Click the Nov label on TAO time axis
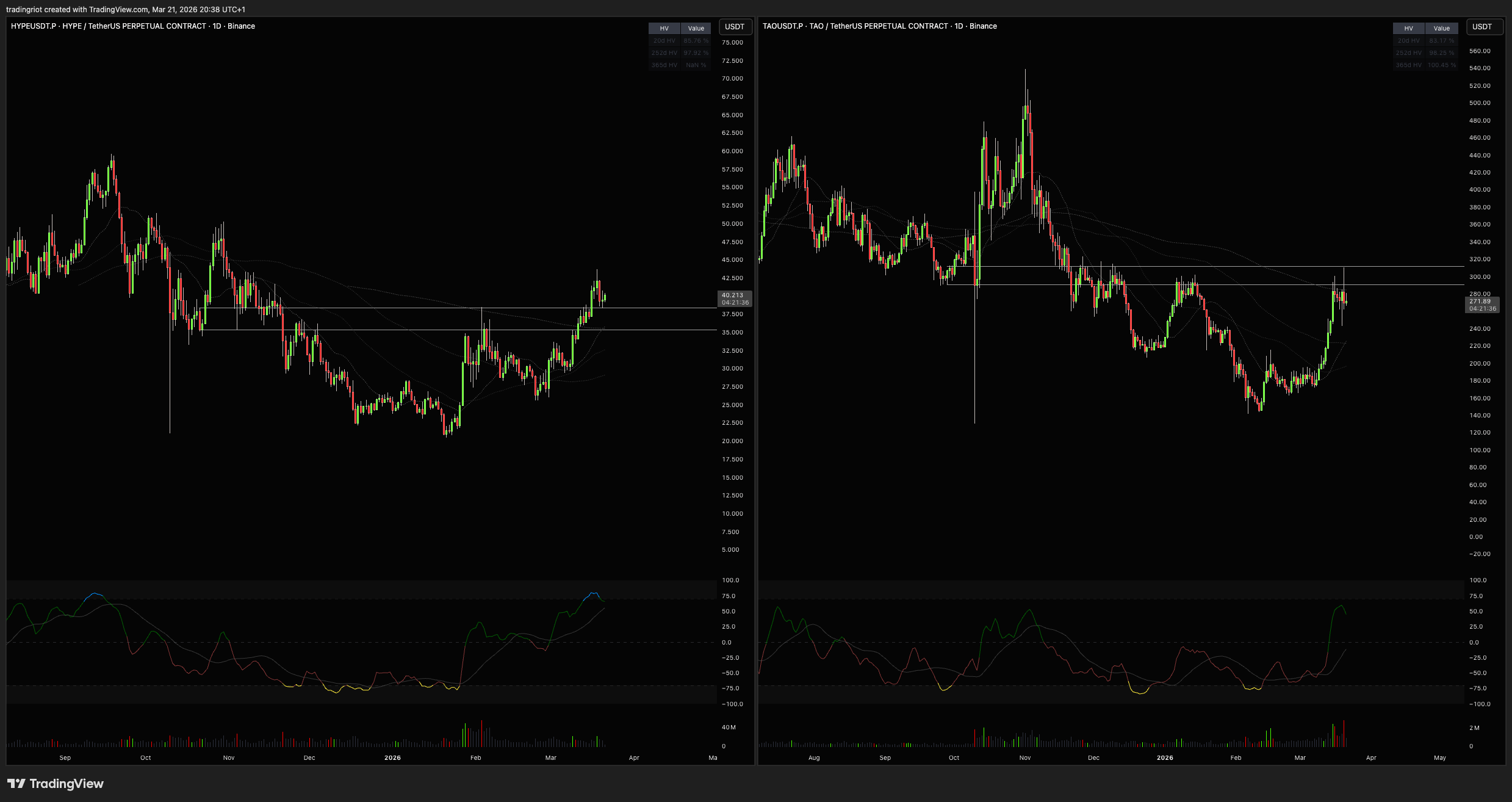The image size is (1512, 802). pos(1025,758)
